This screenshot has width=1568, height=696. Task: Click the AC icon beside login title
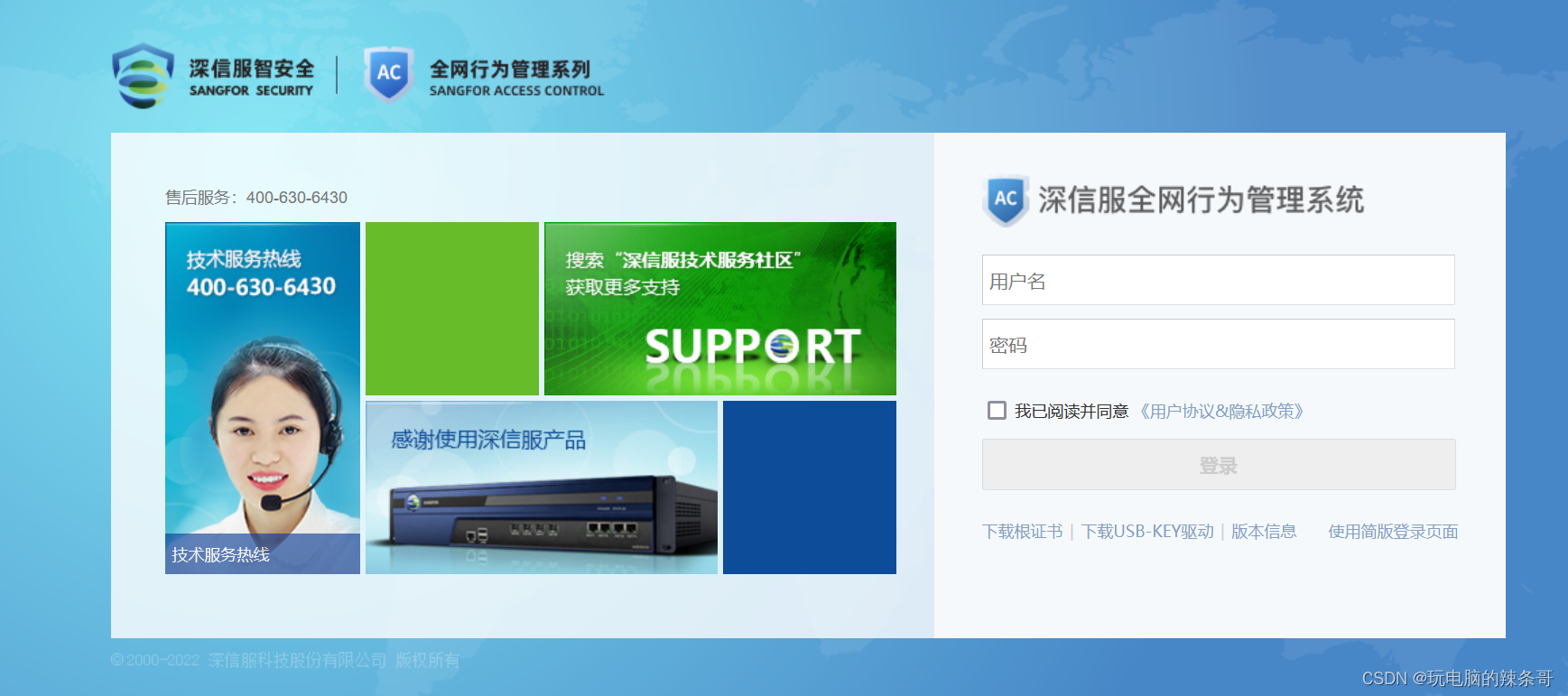1006,200
